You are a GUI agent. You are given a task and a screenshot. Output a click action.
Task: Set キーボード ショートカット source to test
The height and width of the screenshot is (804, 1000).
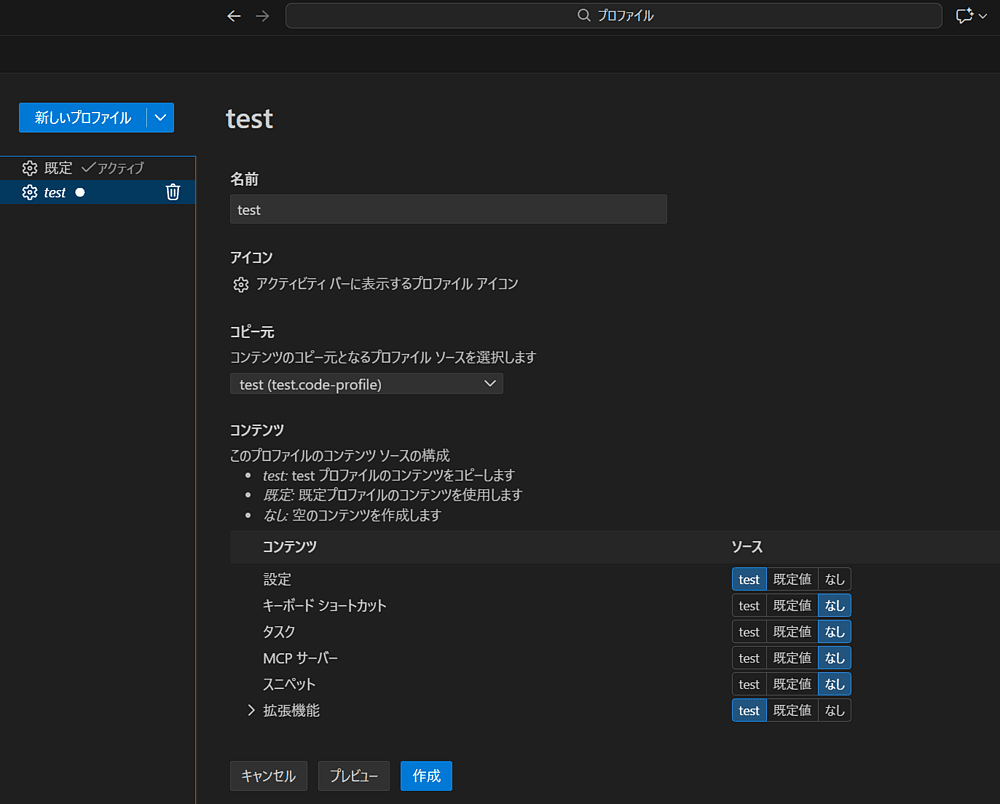[749, 605]
